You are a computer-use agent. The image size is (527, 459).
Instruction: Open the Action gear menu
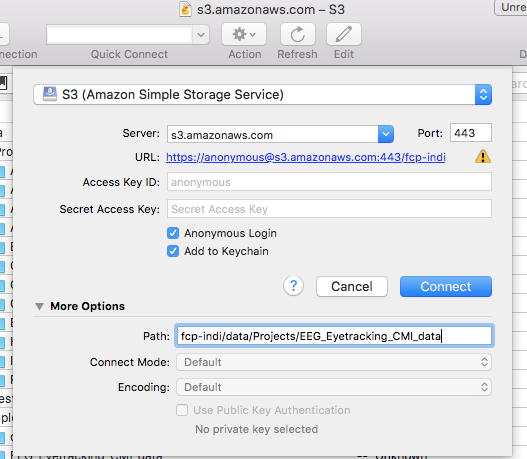click(244, 34)
